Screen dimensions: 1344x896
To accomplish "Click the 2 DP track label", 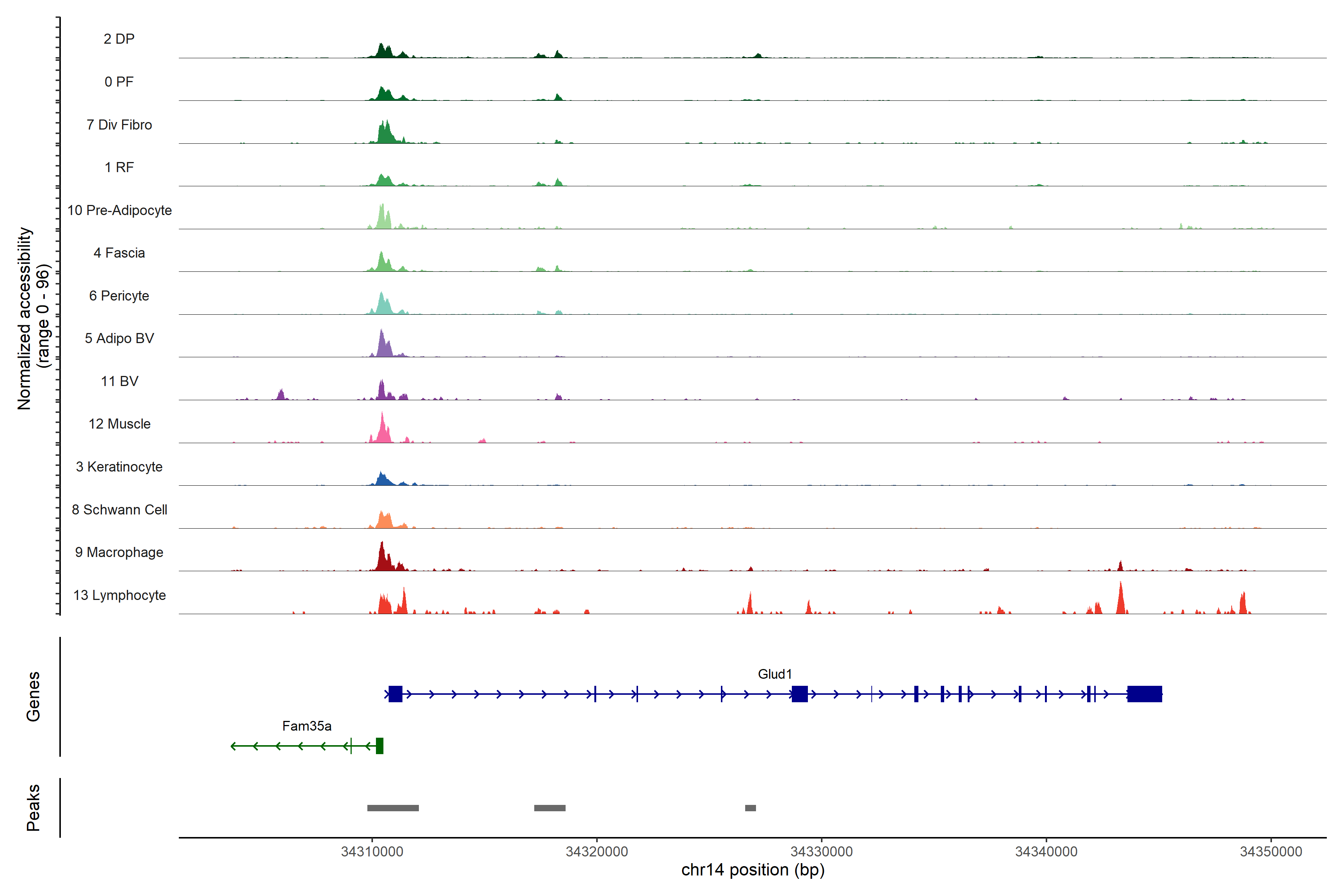I will pyautogui.click(x=119, y=39).
